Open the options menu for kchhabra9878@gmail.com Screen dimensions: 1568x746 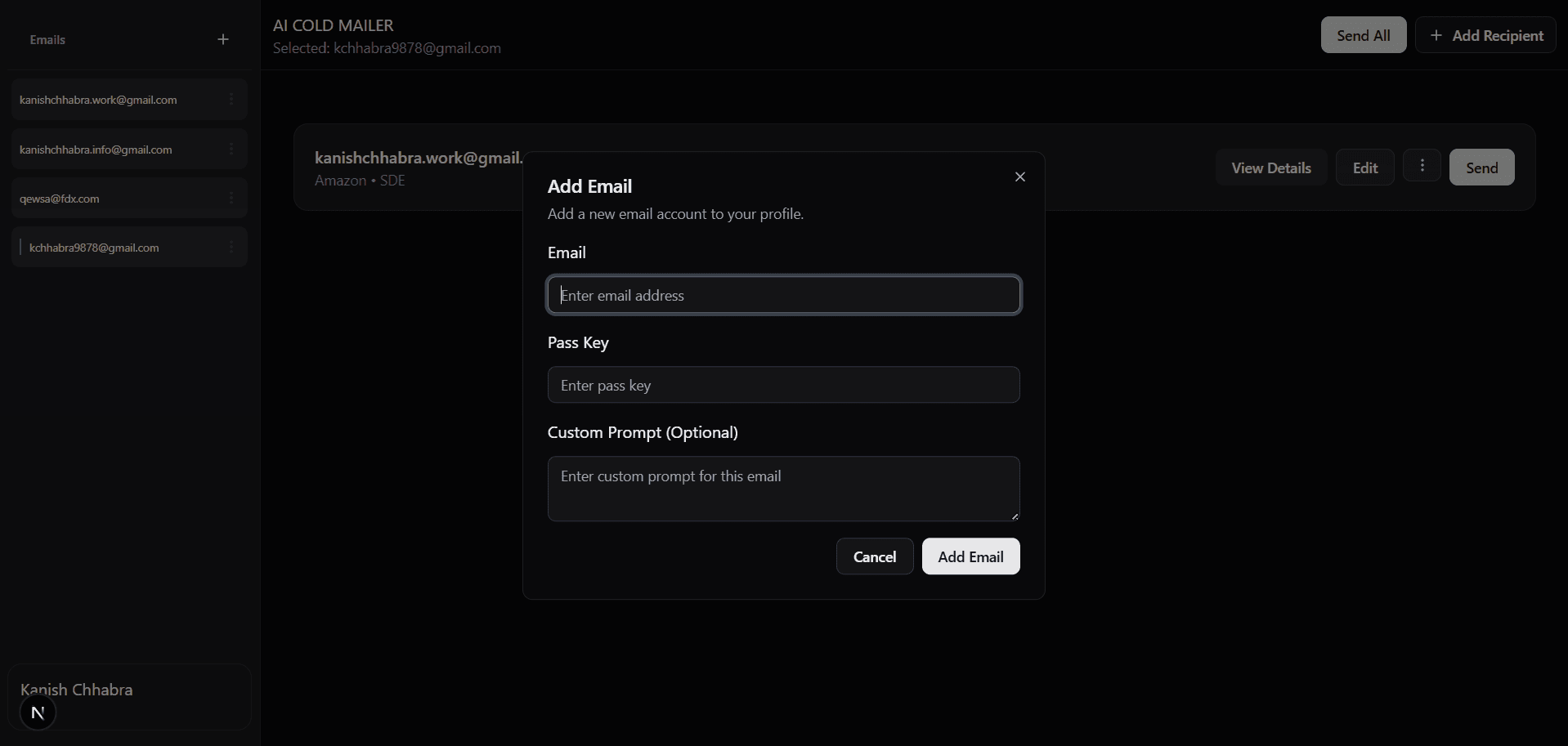point(231,247)
